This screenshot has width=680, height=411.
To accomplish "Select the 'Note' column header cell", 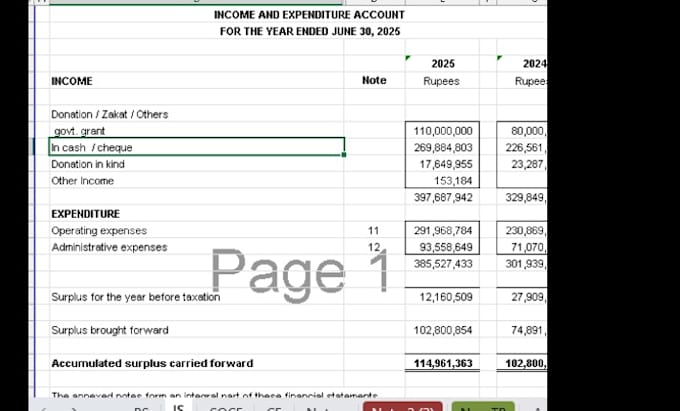I will (374, 80).
